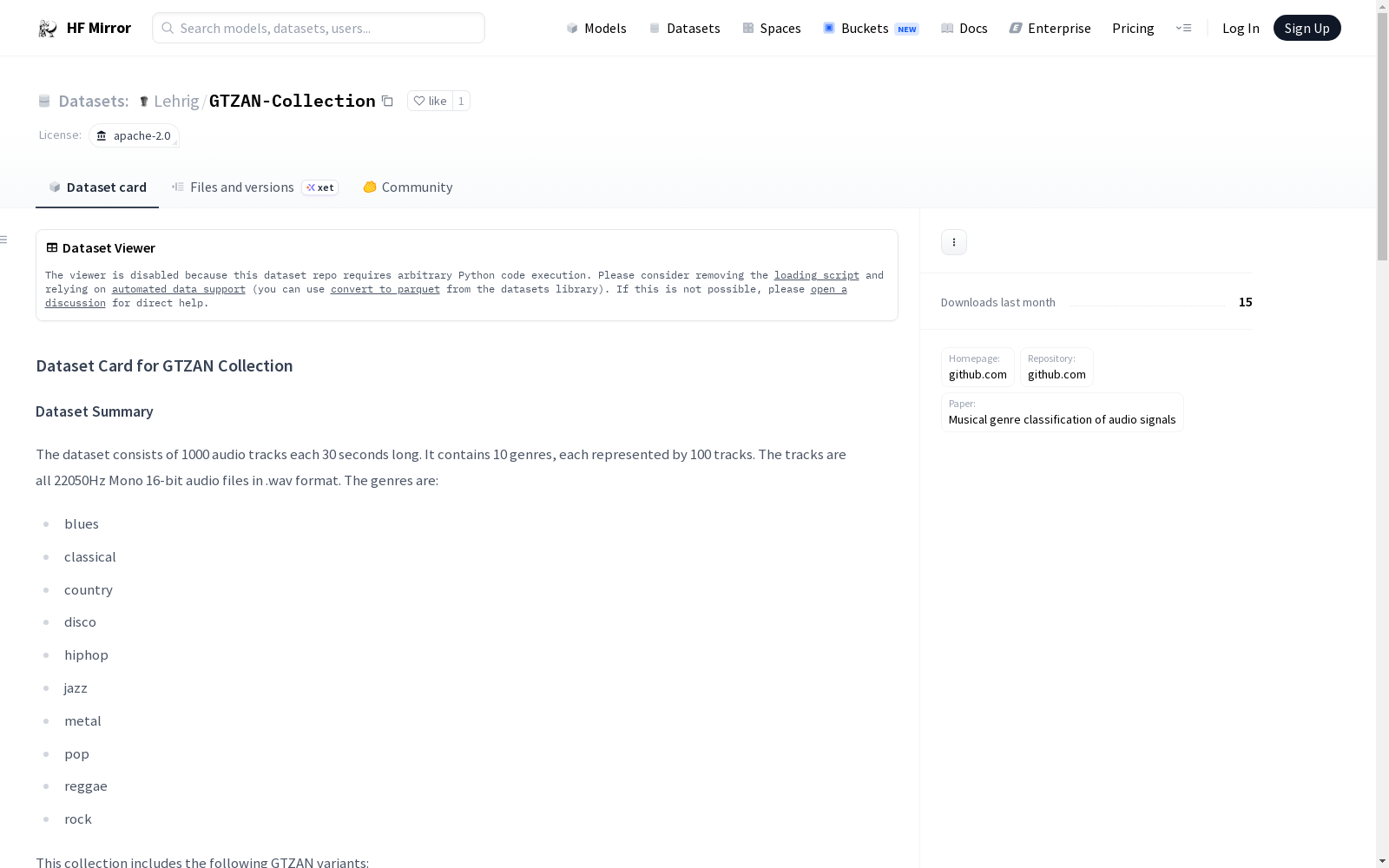
Task: Open the Lehrig user profile link
Action: tap(176, 102)
